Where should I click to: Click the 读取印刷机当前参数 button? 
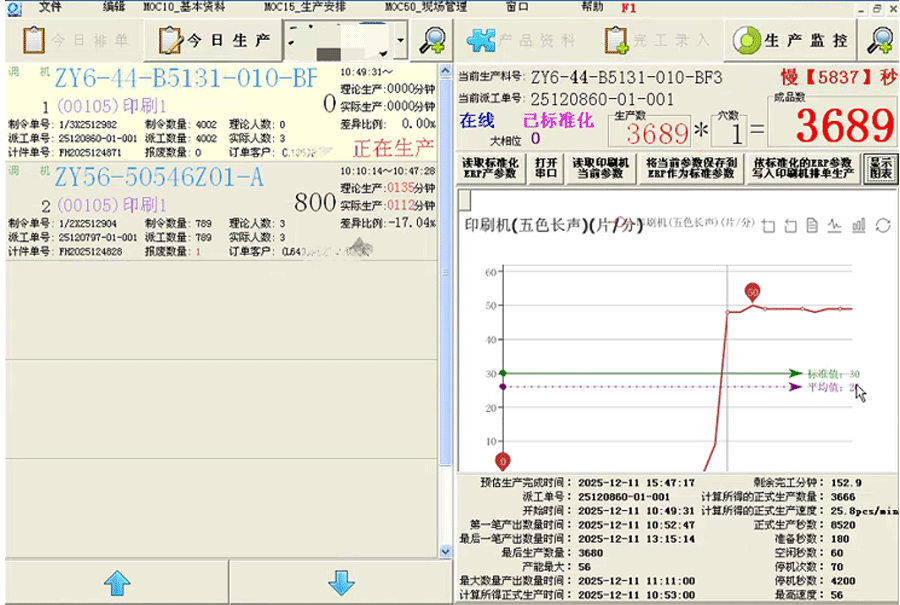(601, 167)
